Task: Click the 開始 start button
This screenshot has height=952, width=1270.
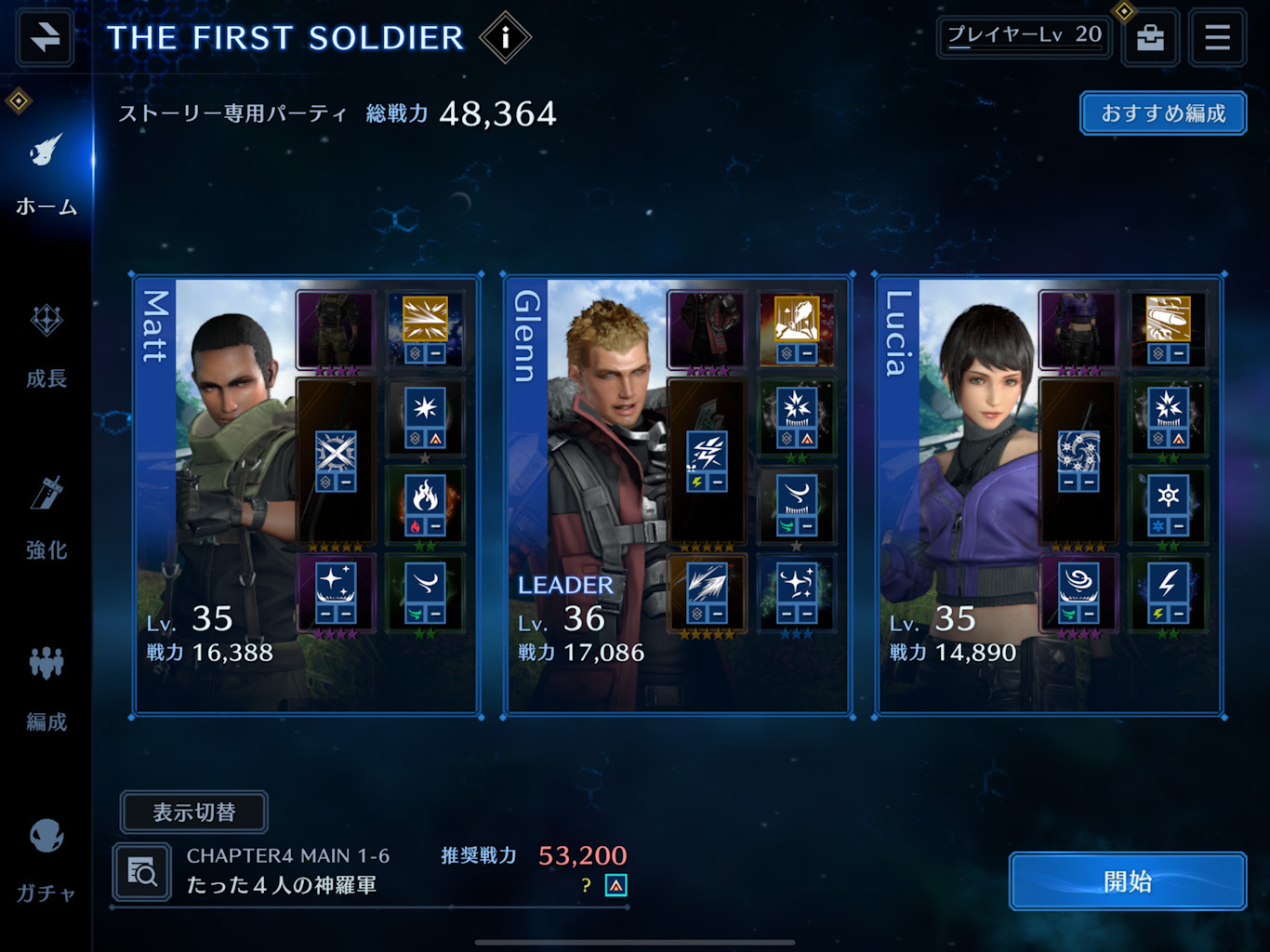Action: click(x=1128, y=880)
